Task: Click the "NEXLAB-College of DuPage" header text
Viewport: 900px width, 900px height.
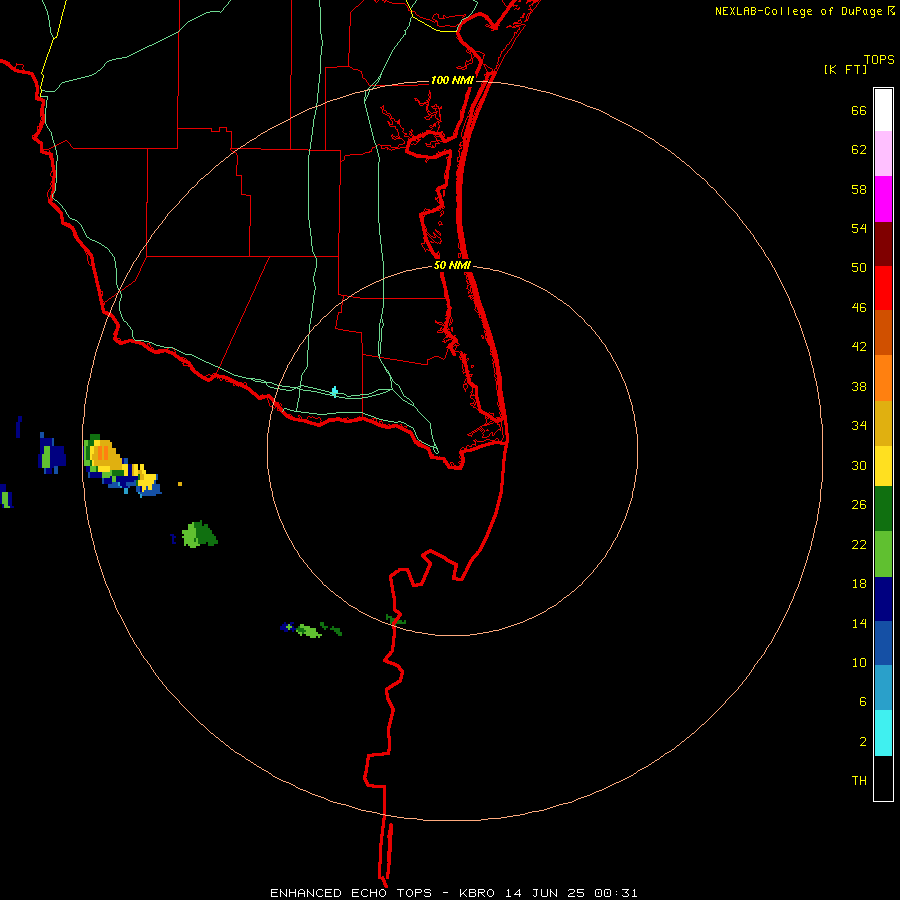Action: click(798, 11)
